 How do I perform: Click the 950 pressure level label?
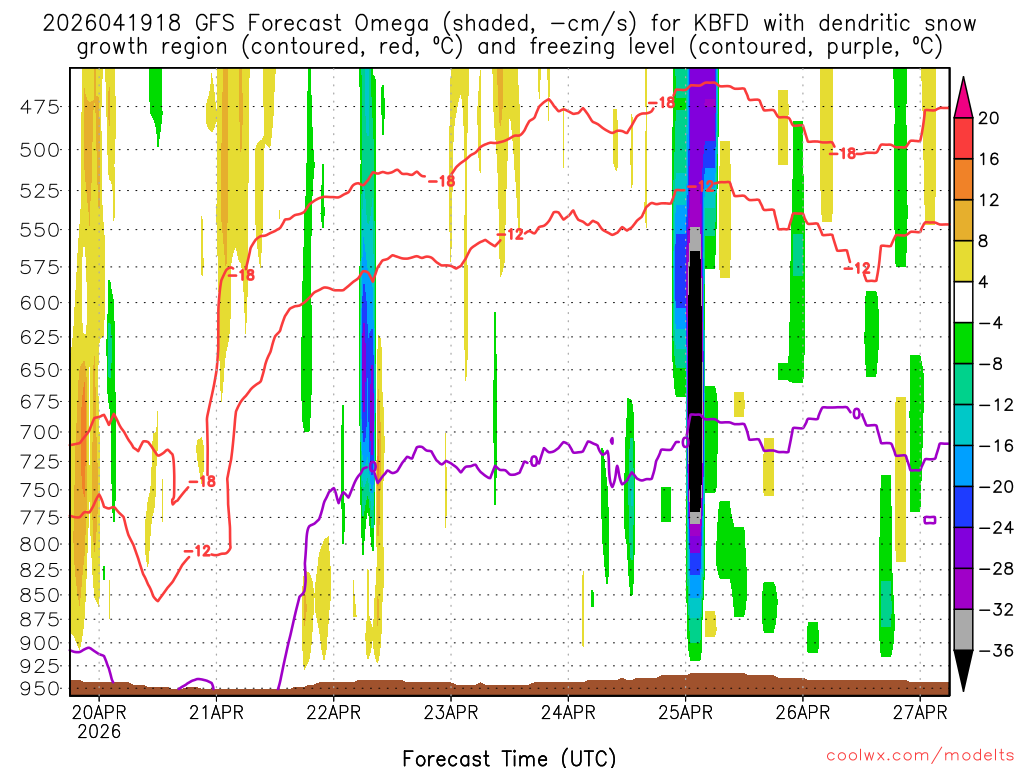pos(40,688)
